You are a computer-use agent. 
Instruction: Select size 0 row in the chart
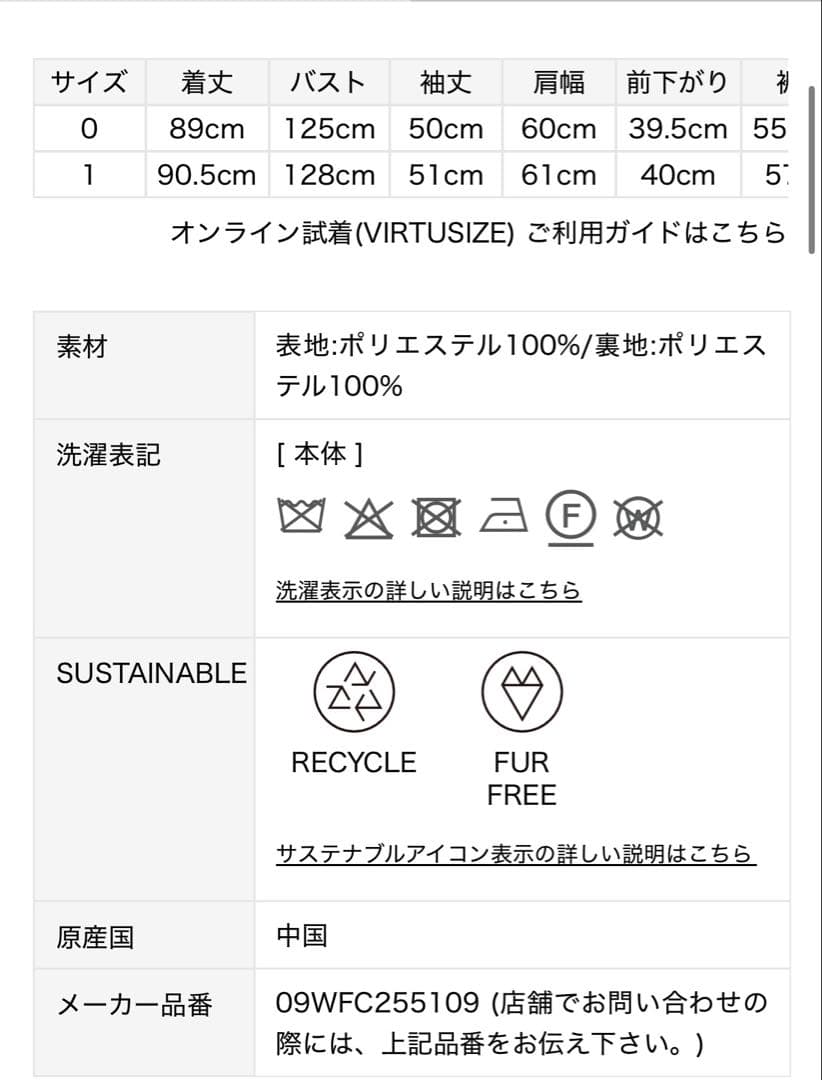(88, 128)
